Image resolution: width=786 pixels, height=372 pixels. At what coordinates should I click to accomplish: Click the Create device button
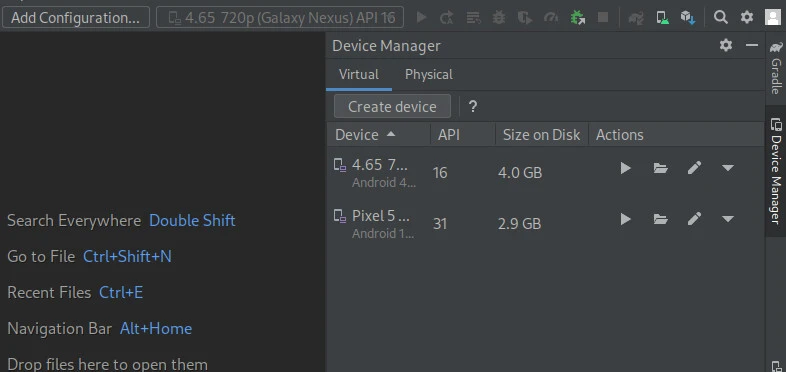point(392,107)
